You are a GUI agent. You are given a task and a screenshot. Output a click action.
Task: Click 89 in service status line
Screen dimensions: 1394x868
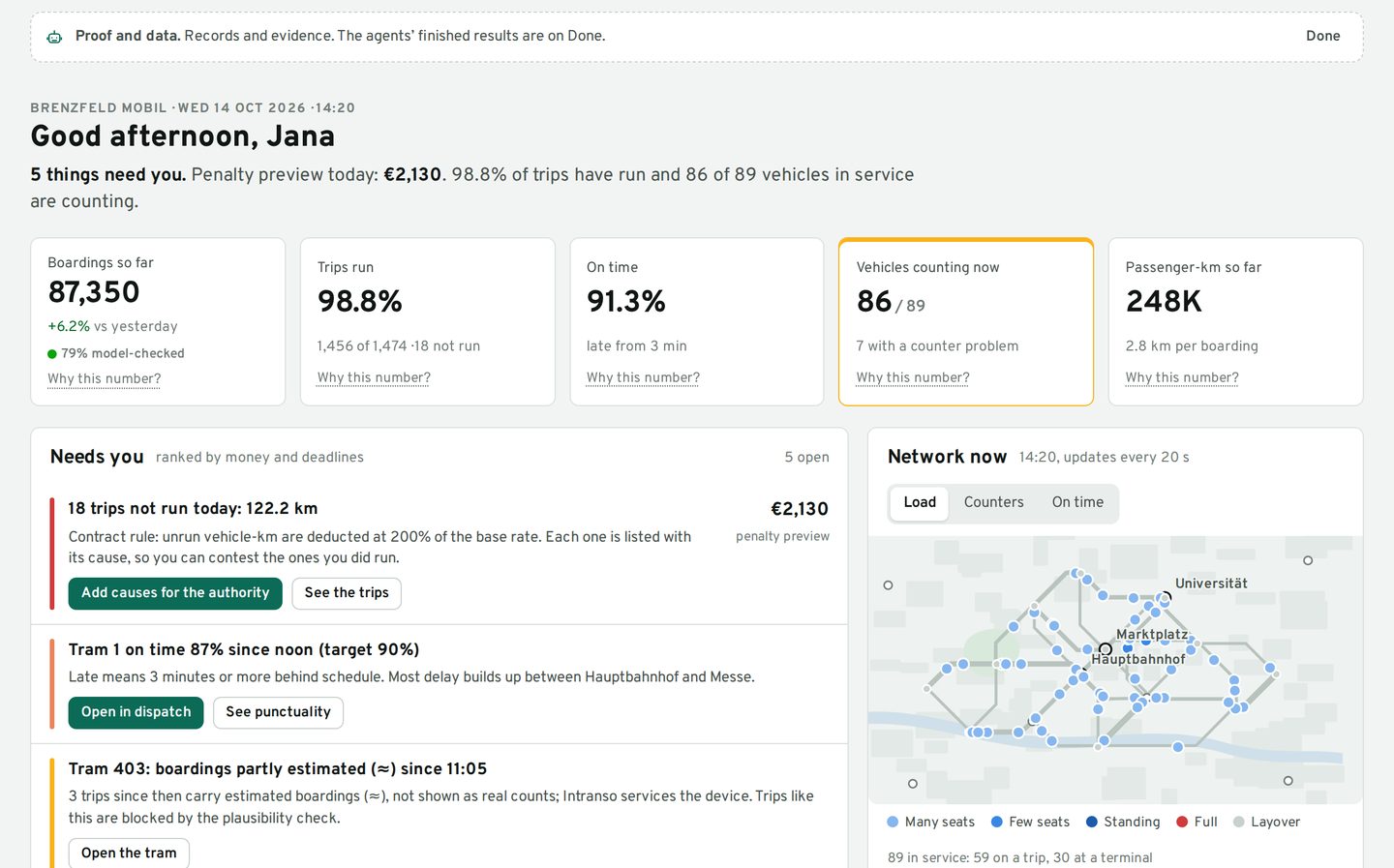coord(1020,857)
